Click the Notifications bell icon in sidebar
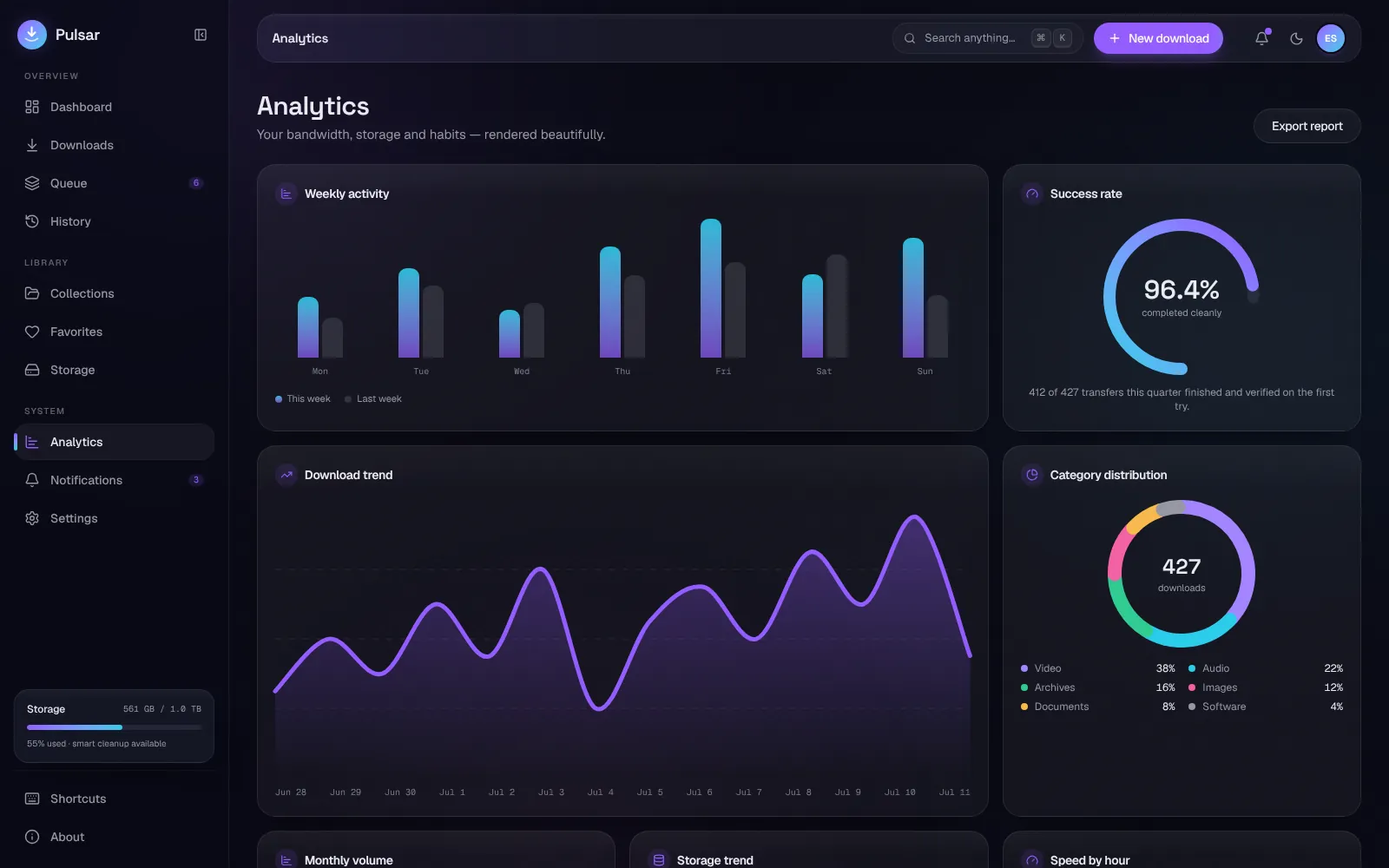This screenshot has height=868, width=1389. click(32, 480)
